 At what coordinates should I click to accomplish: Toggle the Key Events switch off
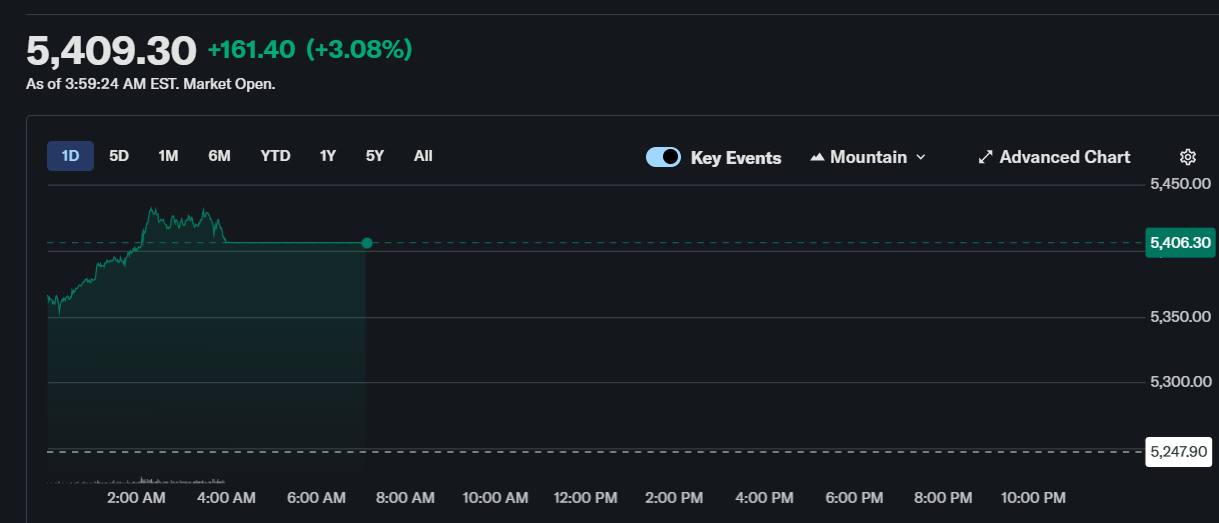click(x=663, y=157)
